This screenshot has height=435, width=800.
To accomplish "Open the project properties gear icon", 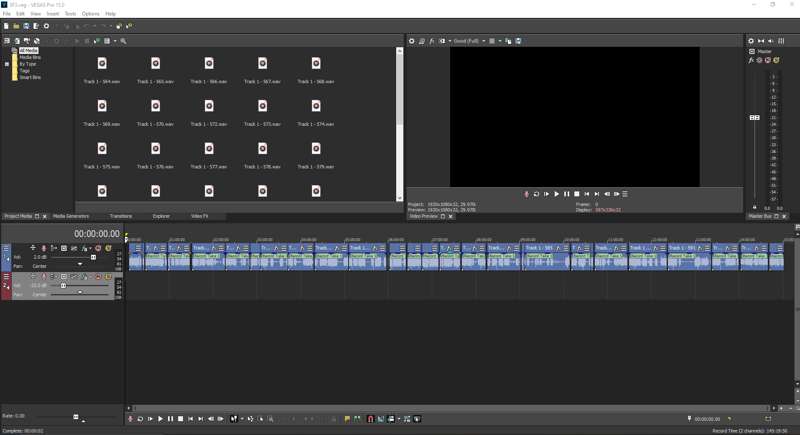I will point(46,26).
